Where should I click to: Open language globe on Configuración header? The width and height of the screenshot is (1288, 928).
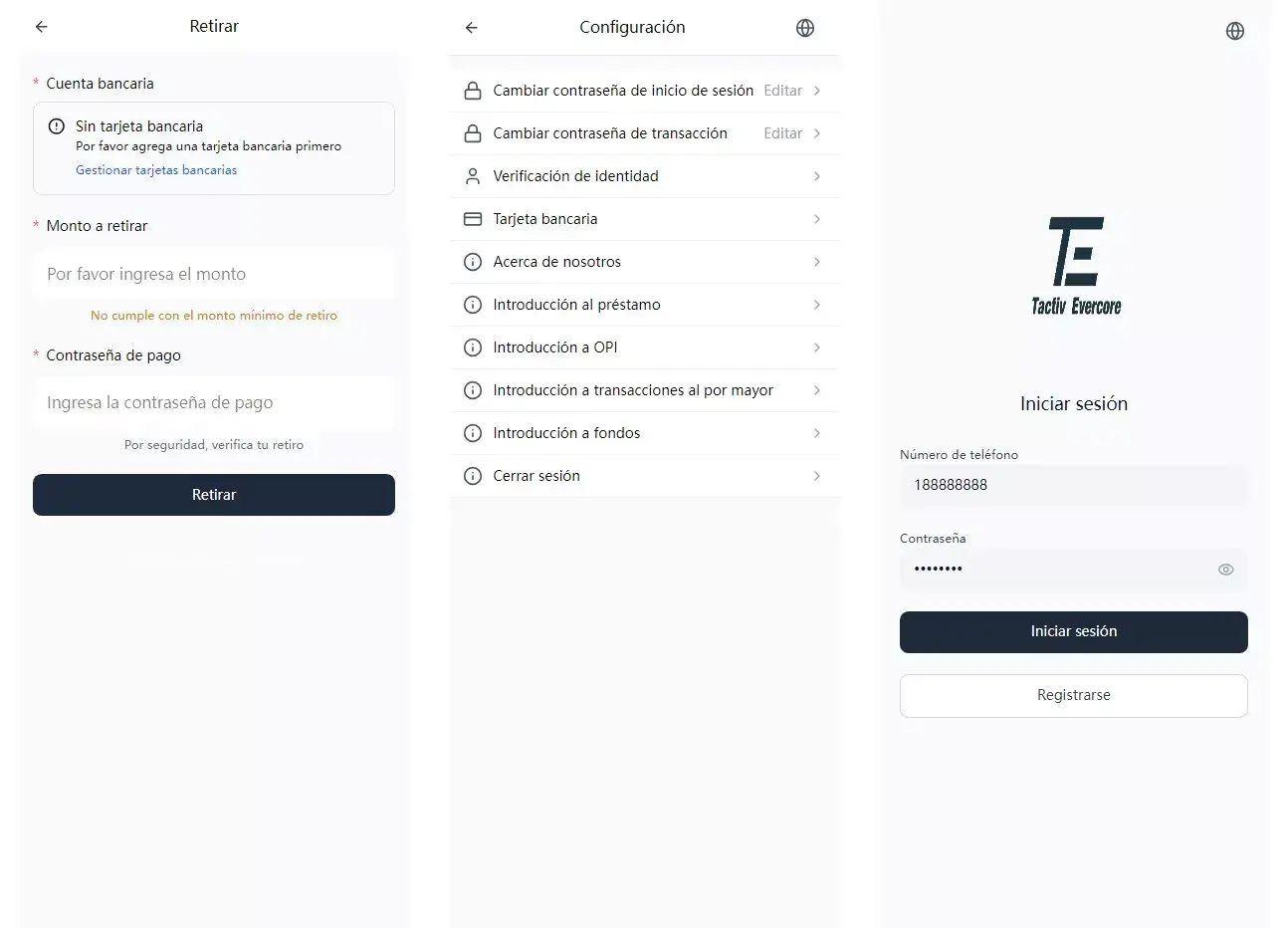[x=805, y=28]
